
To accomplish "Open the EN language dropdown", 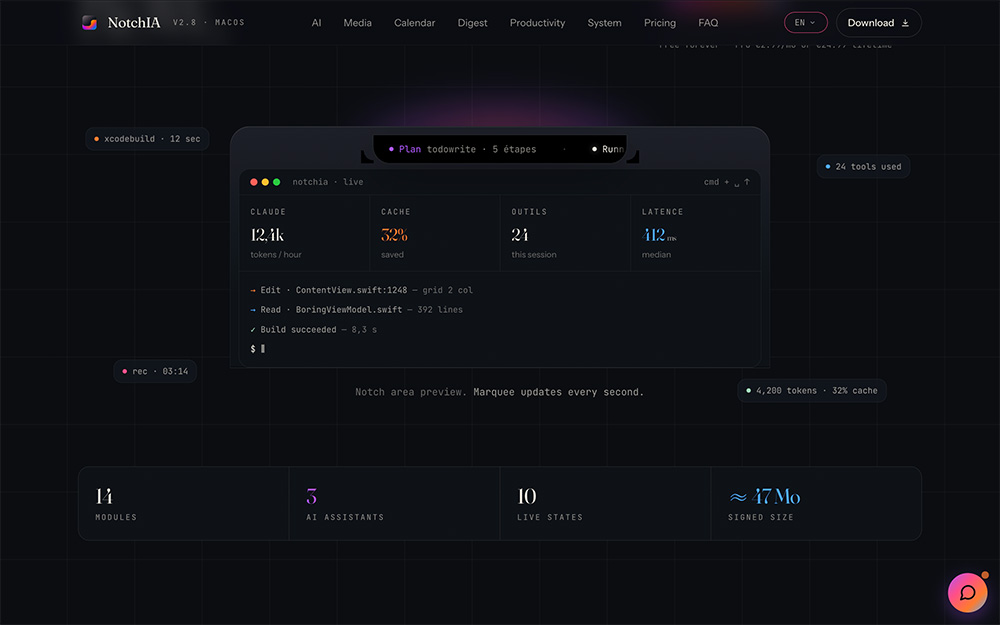I will 805,22.
